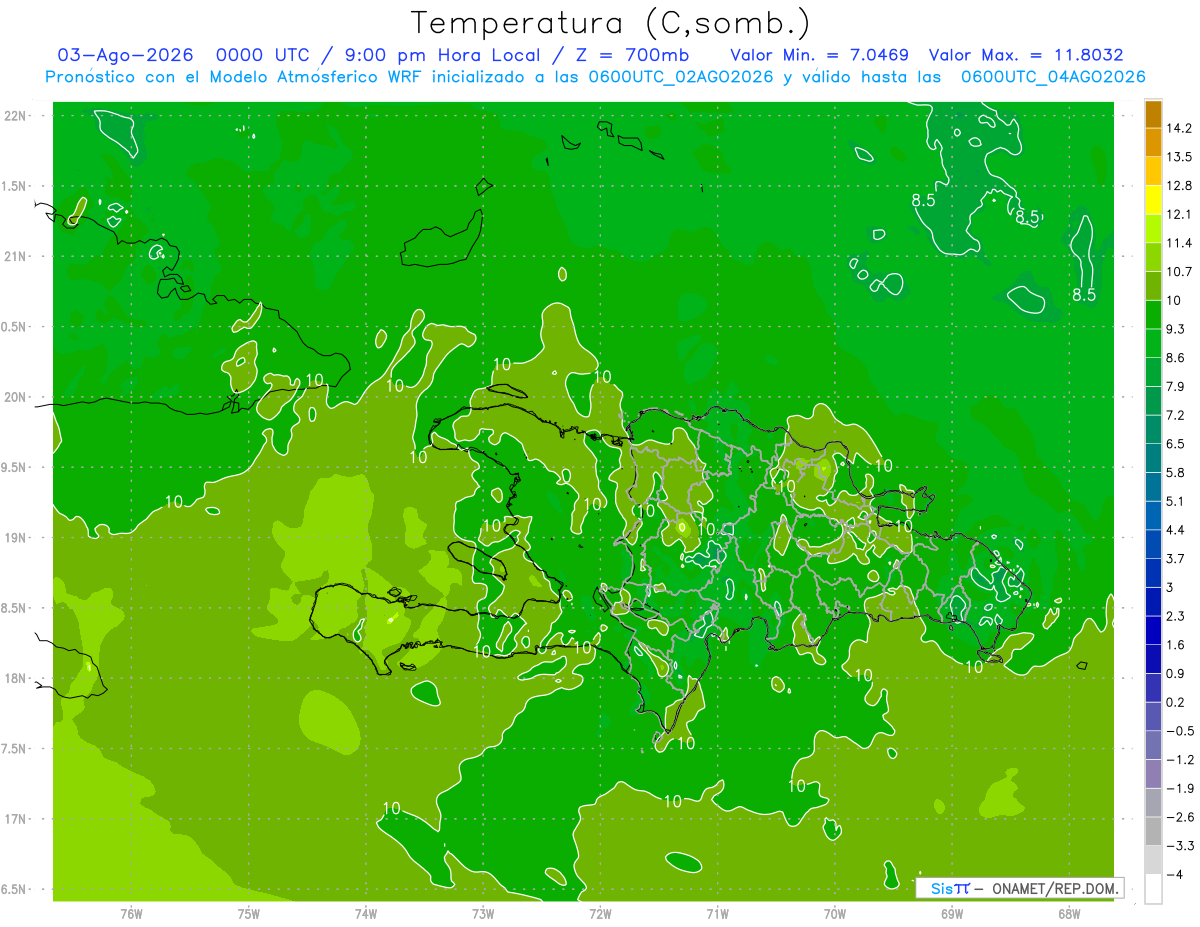Click the '76W' longitude axis label
The width and height of the screenshot is (1200, 927).
[x=131, y=913]
